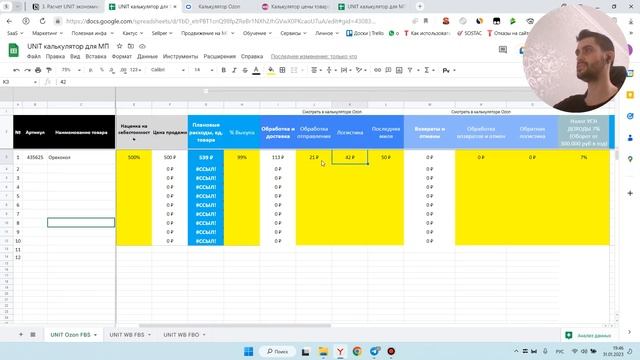Apply strikethrough formatting
Viewport: 640px width, 360px height.
pyautogui.click(x=245, y=70)
